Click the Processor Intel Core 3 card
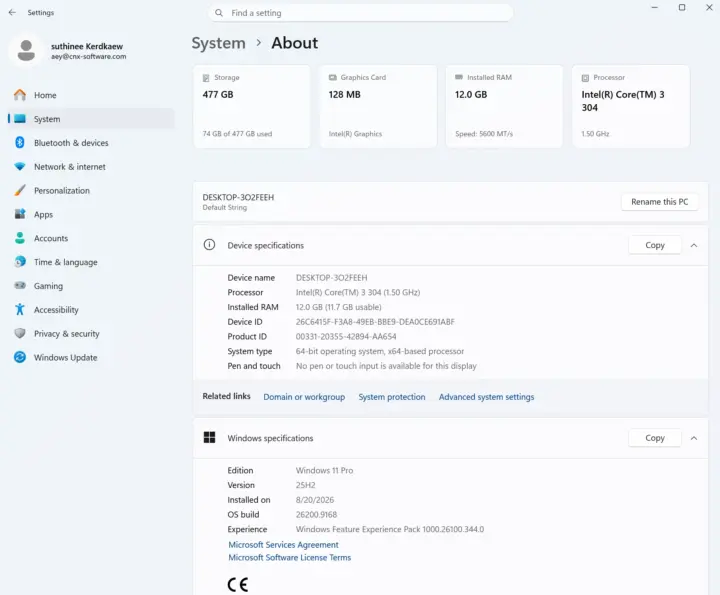Image resolution: width=720 pixels, height=595 pixels. pos(630,107)
